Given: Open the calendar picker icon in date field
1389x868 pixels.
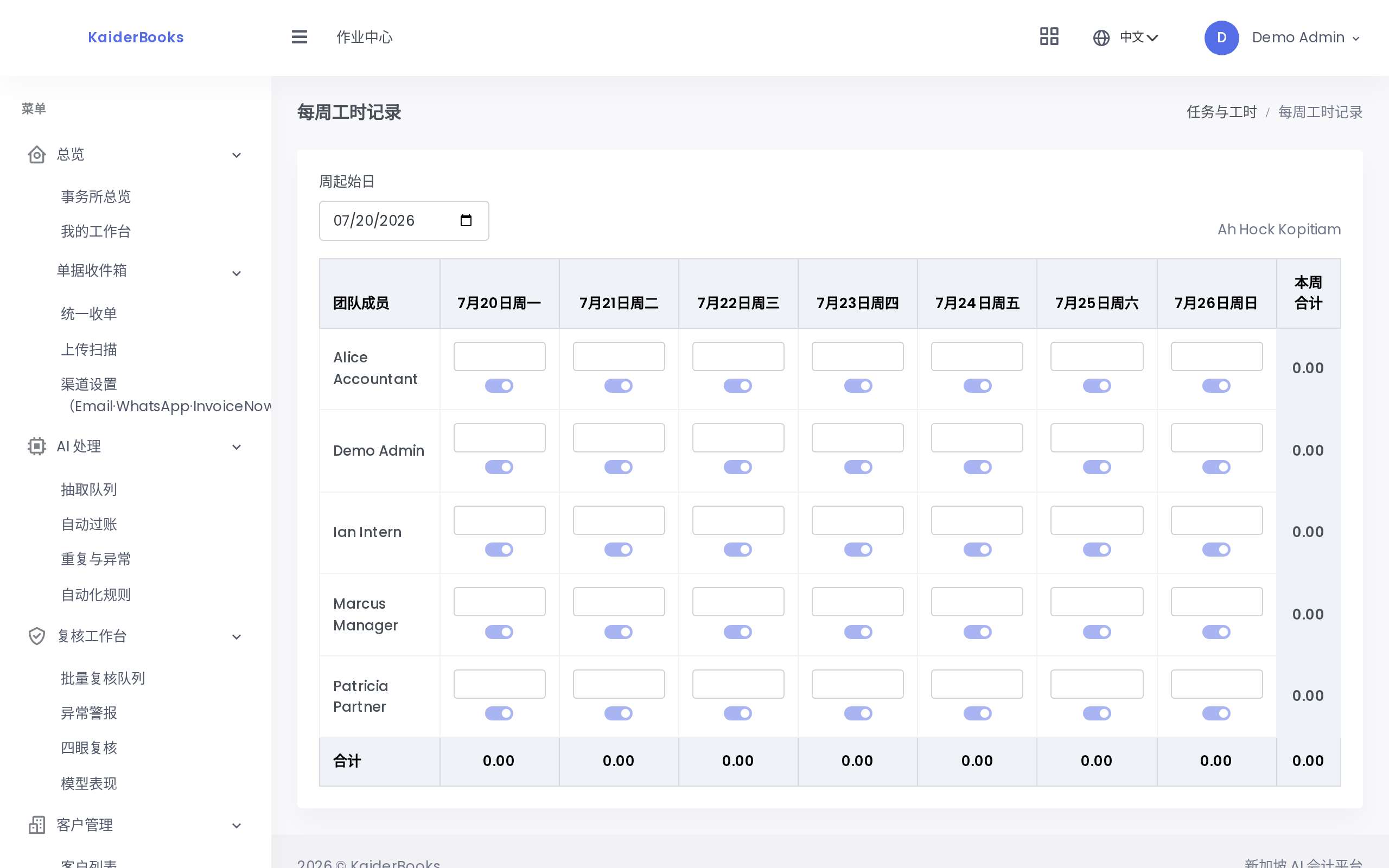Looking at the screenshot, I should 466,220.
